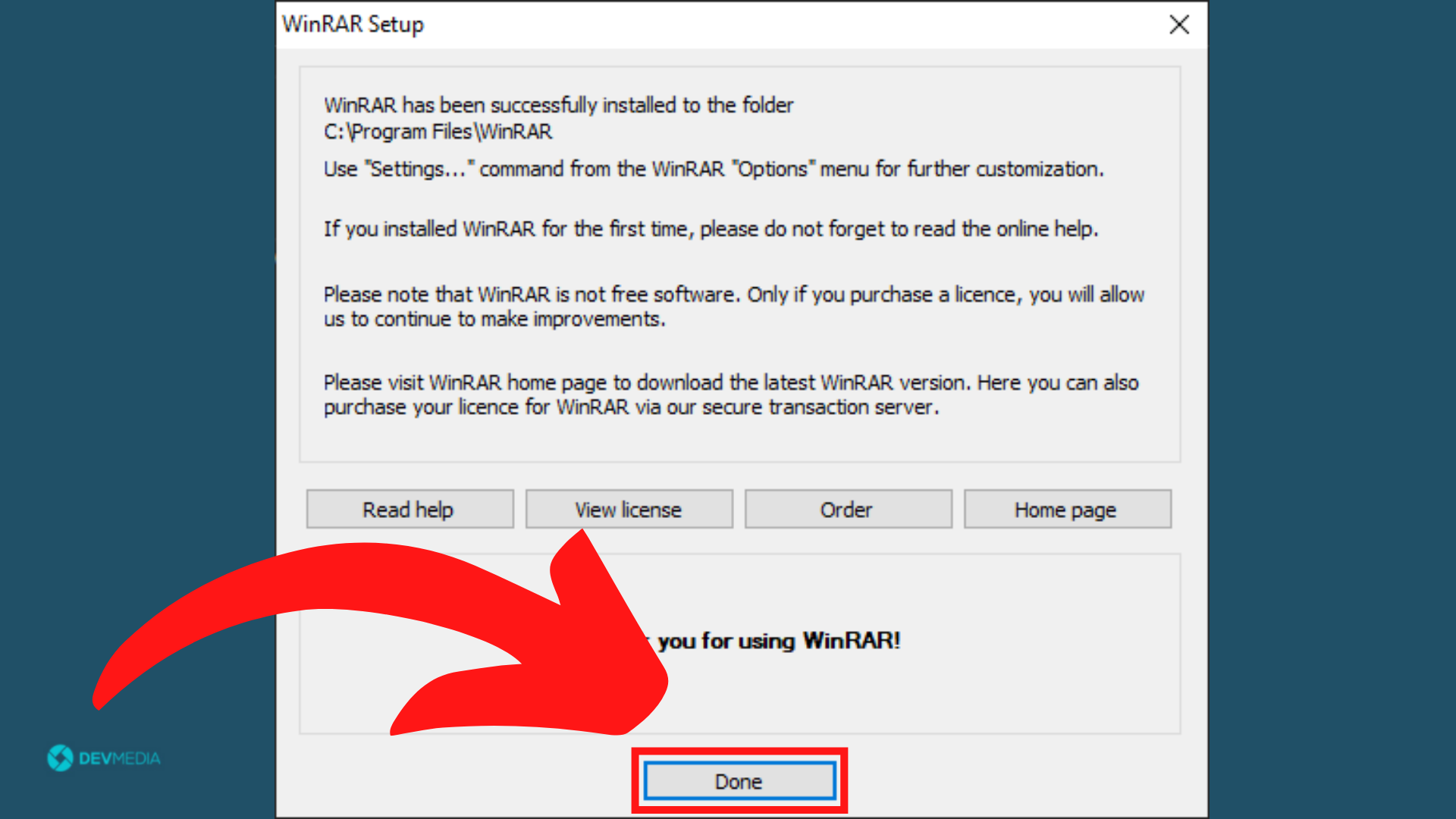Open the Read help button
Viewport: 1456px width, 819px height.
(x=409, y=509)
